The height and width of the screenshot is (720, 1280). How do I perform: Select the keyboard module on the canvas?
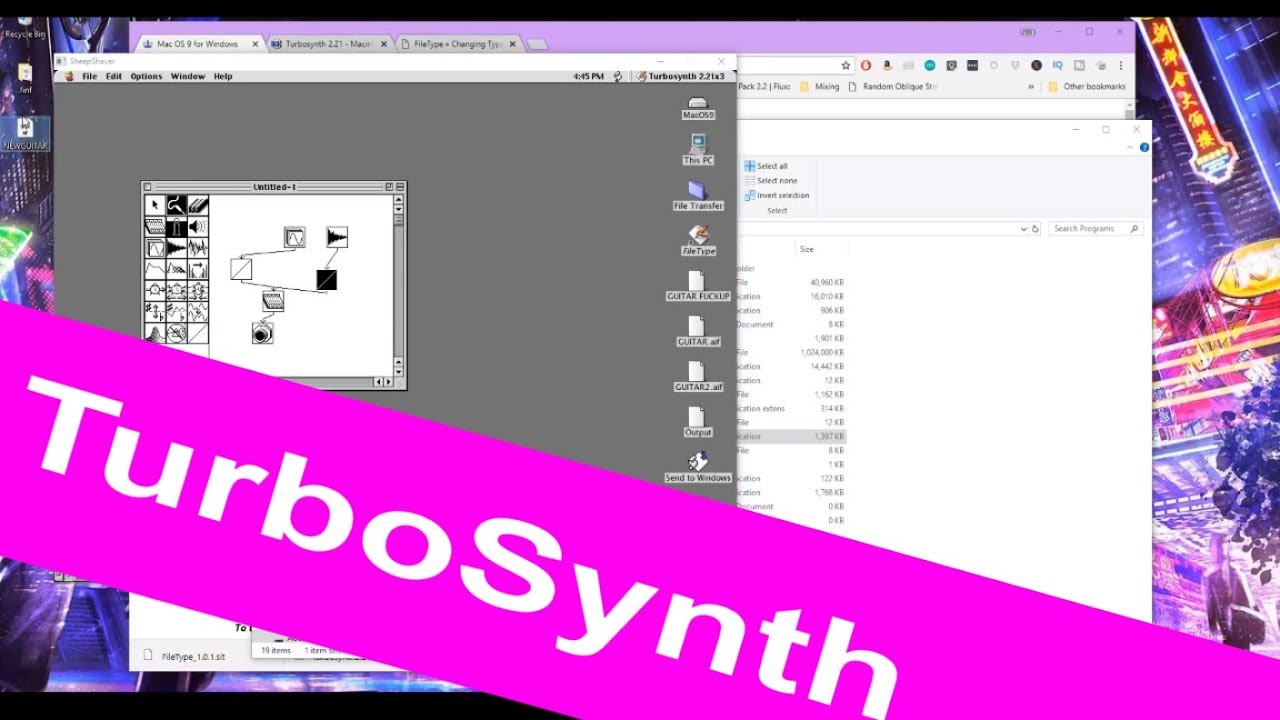coord(273,301)
